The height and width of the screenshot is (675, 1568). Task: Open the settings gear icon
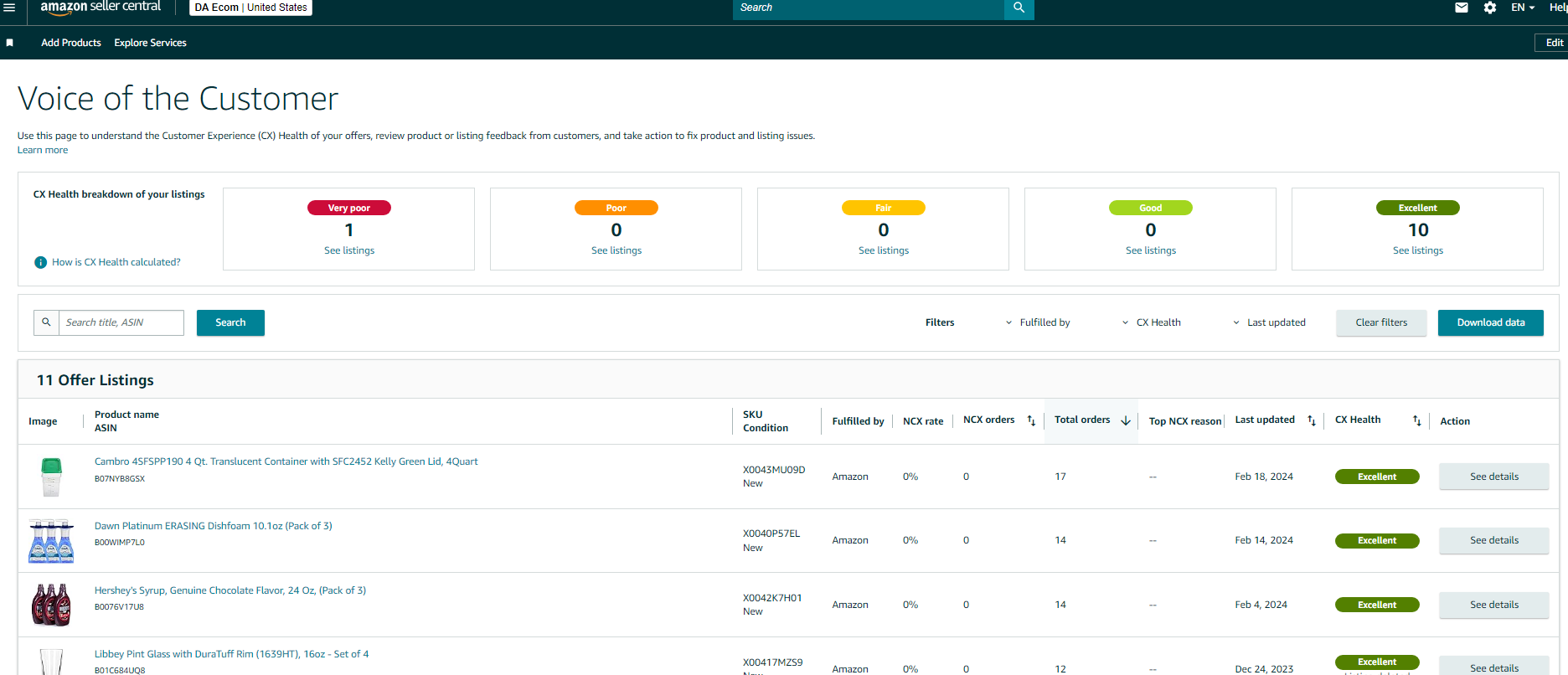pyautogui.click(x=1490, y=8)
